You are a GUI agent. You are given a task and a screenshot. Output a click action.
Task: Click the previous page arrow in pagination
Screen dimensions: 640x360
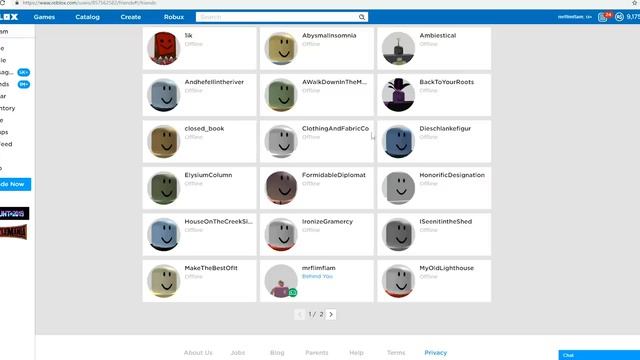coord(300,314)
